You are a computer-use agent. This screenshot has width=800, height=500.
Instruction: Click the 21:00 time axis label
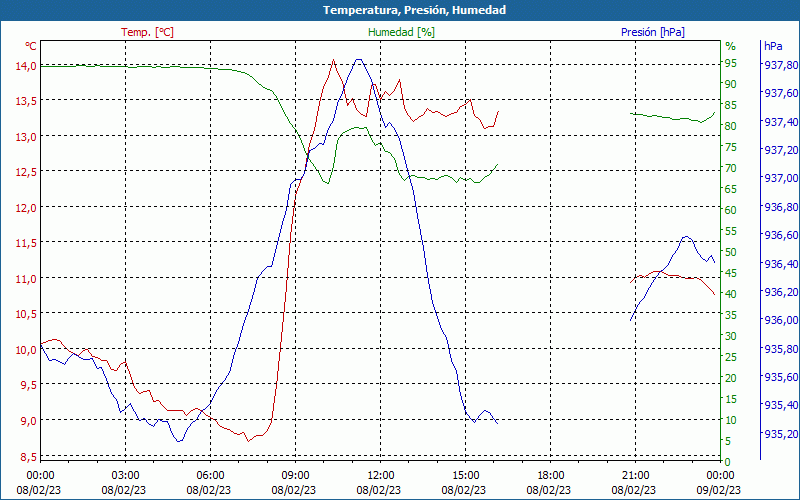634,476
